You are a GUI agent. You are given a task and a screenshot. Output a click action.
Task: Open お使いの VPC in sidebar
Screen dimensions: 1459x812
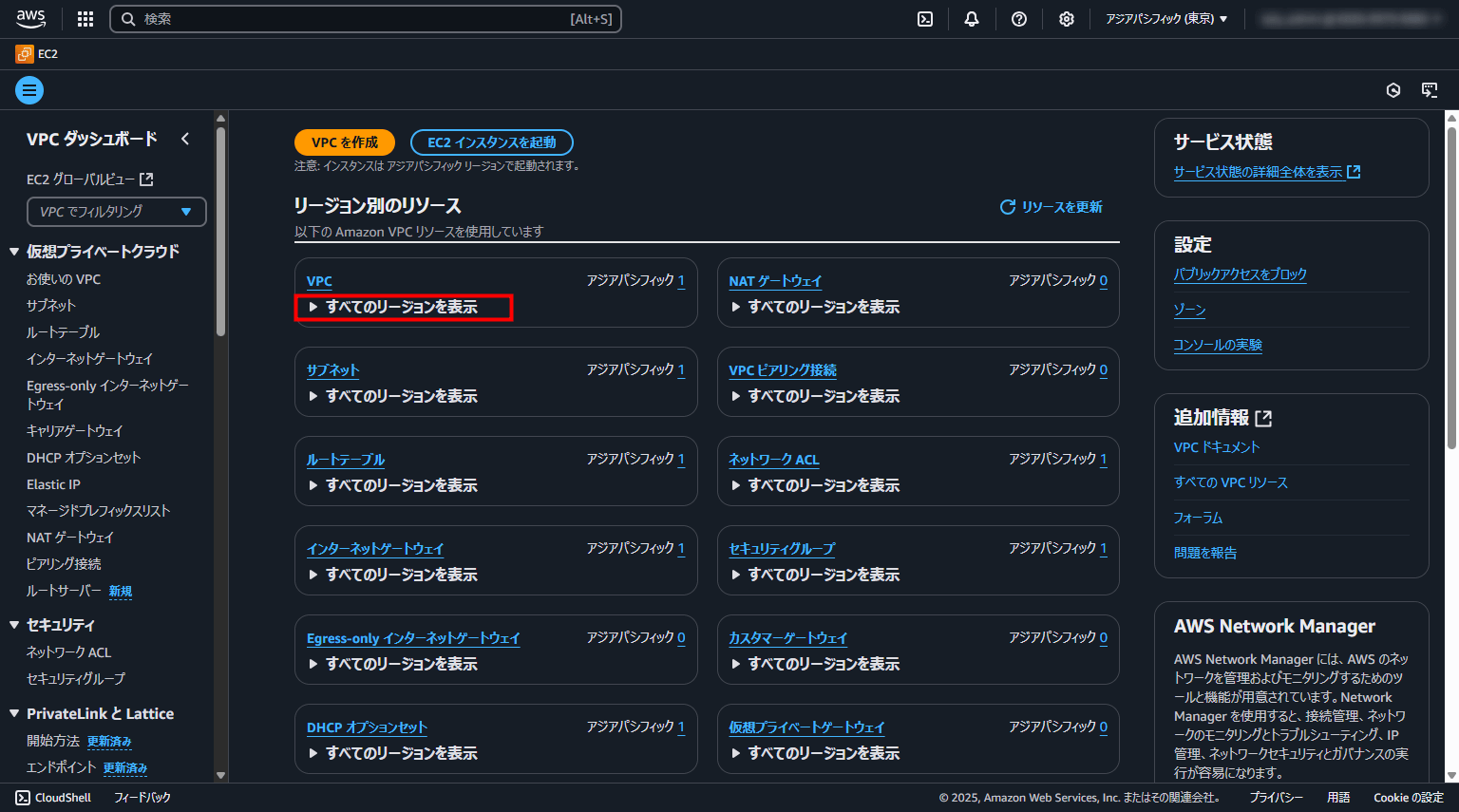[64, 279]
